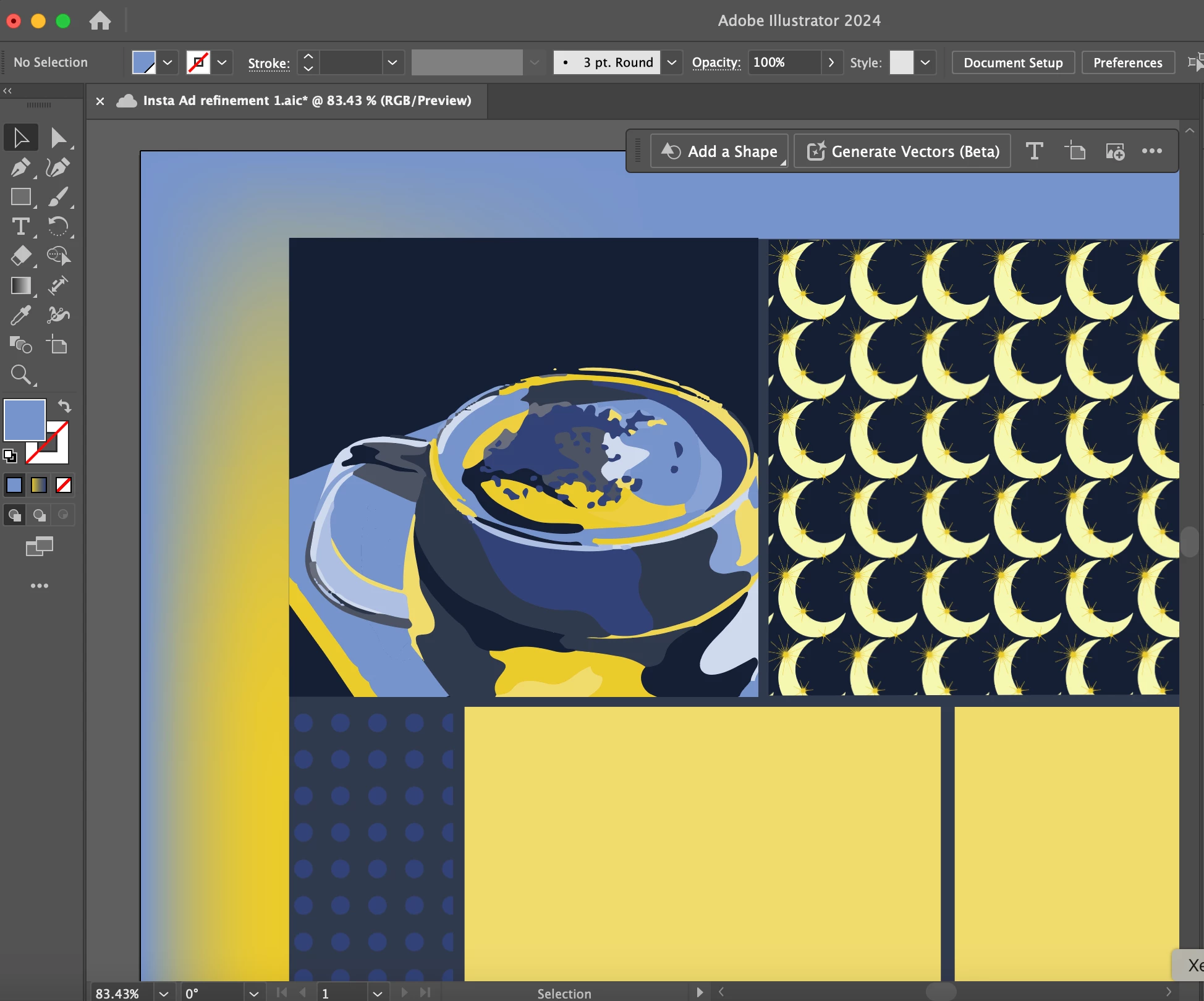Select the Eyedropper tool

pos(20,316)
